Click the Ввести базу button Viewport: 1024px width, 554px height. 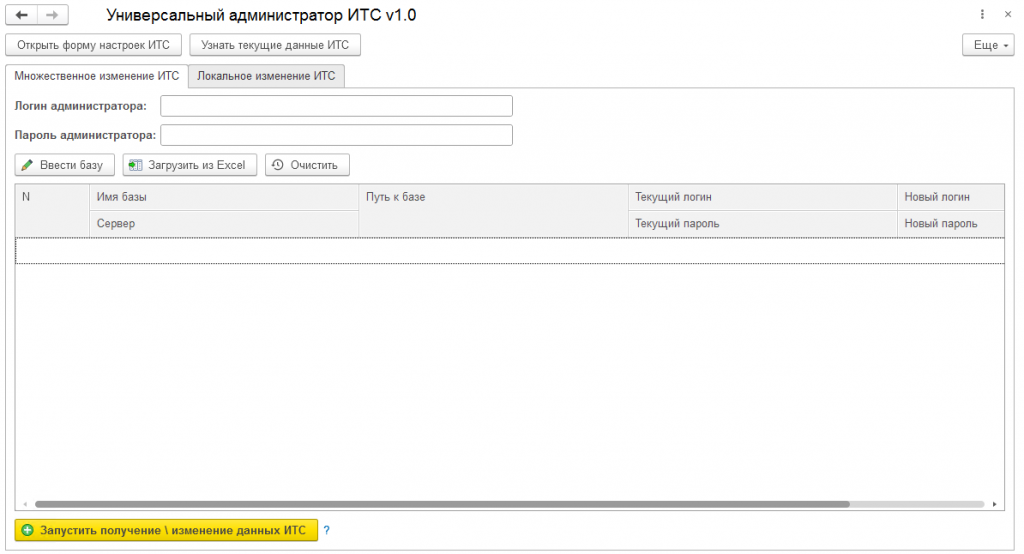pyautogui.click(x=65, y=165)
